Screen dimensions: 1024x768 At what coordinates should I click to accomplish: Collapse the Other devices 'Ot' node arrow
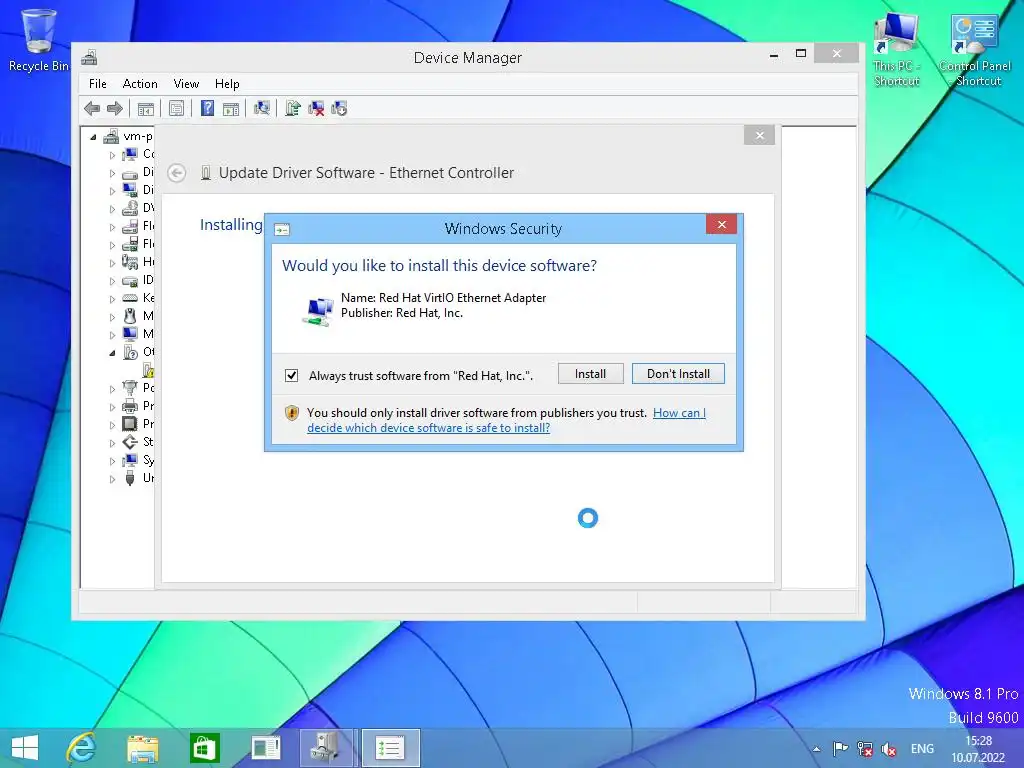pos(112,353)
